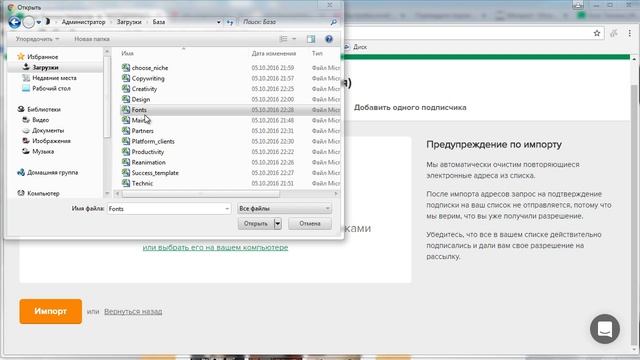Select the Fonts file row
640x360 pixels.
230,110
